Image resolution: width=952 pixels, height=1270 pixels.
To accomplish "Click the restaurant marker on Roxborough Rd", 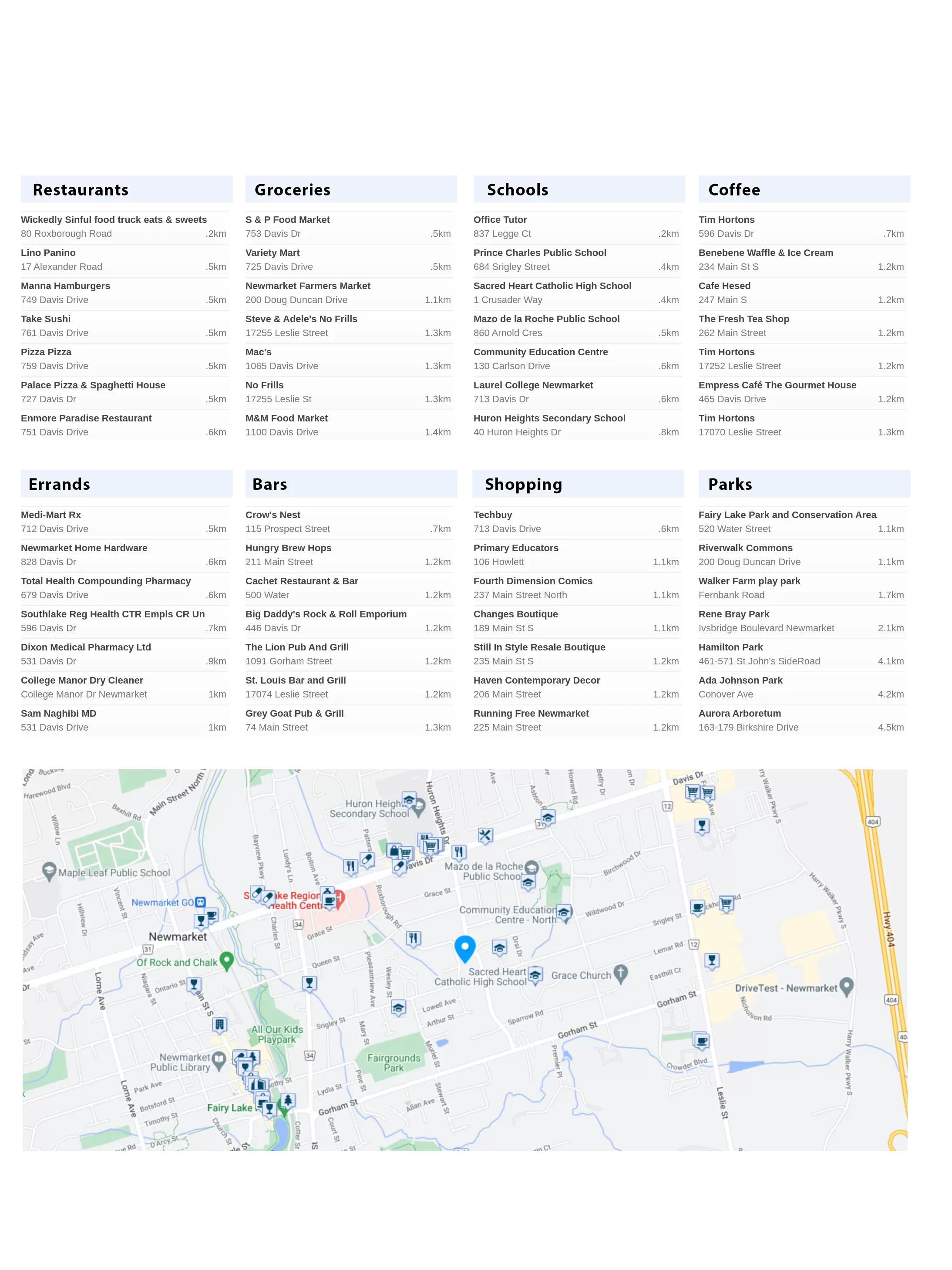I will (x=414, y=938).
